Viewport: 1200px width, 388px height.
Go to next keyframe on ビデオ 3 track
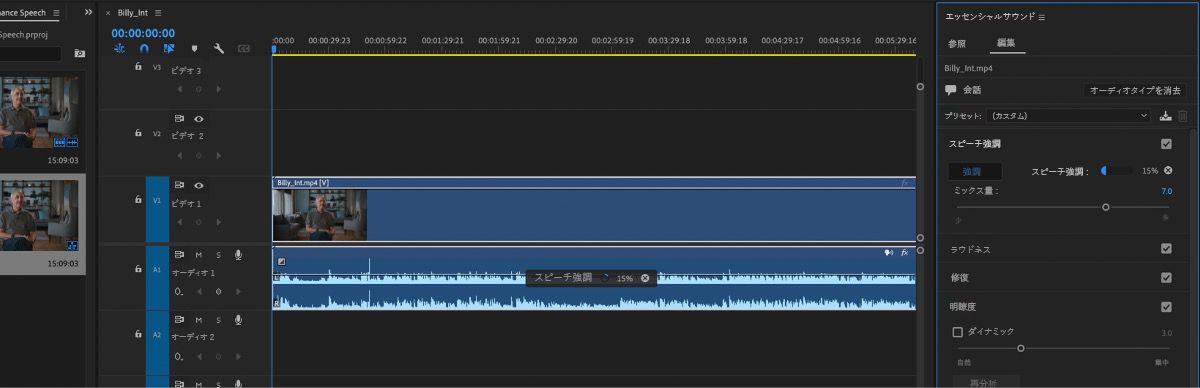click(218, 88)
